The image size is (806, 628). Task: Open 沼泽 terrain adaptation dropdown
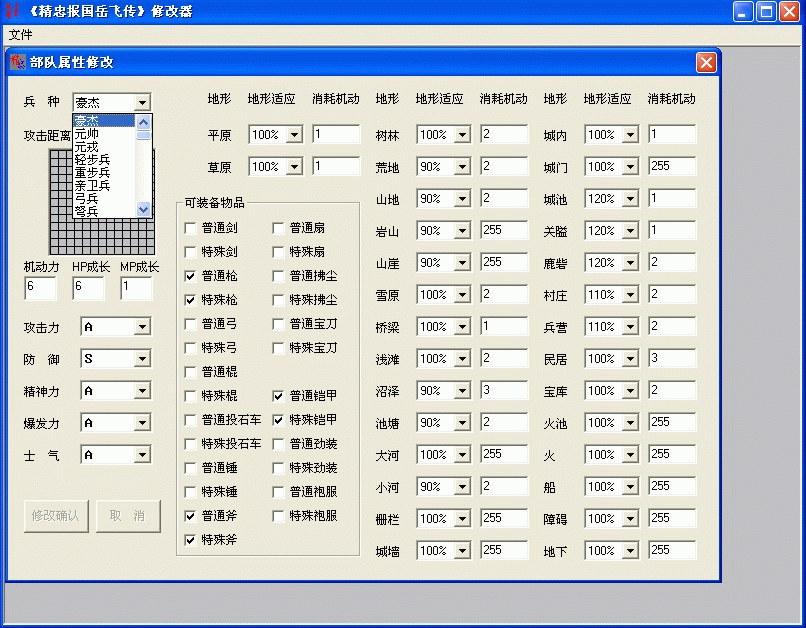pos(463,391)
